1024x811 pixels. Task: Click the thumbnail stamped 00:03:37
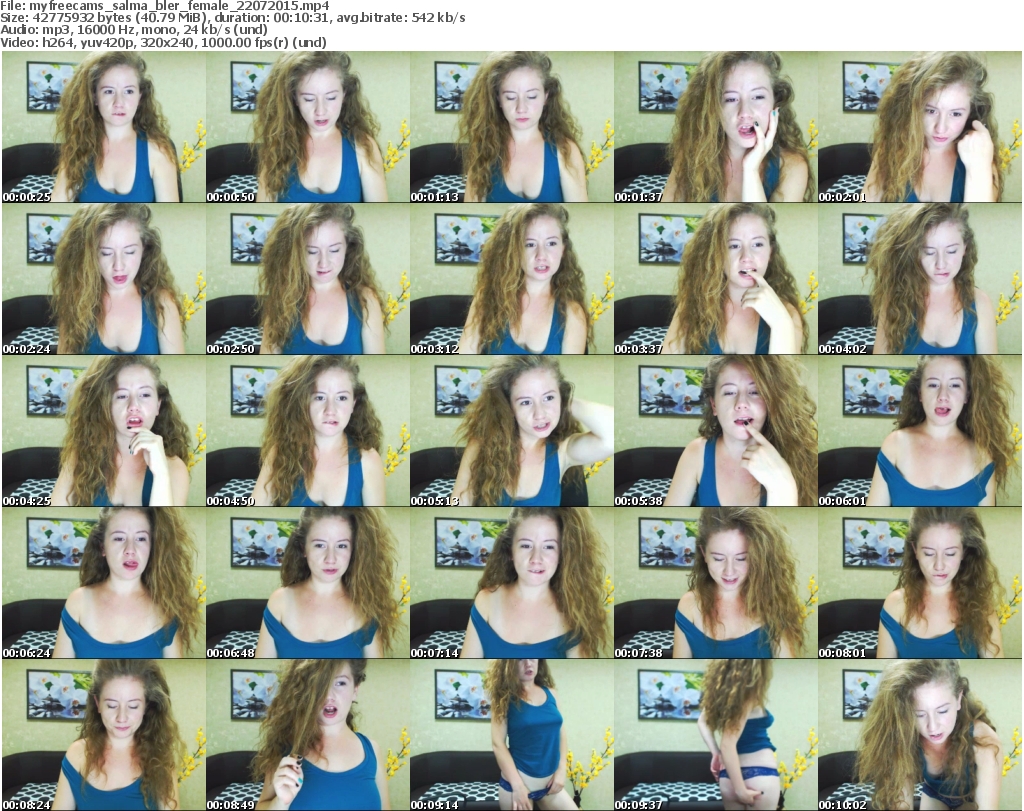[x=715, y=279]
